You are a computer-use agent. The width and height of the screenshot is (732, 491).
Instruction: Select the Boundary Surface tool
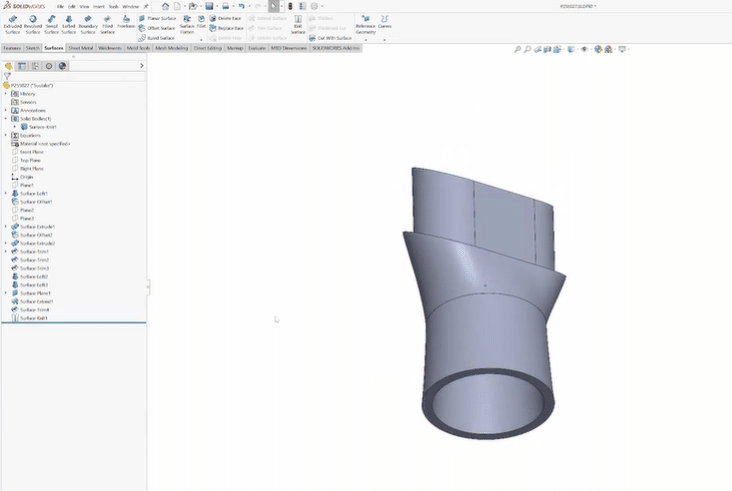(88, 24)
